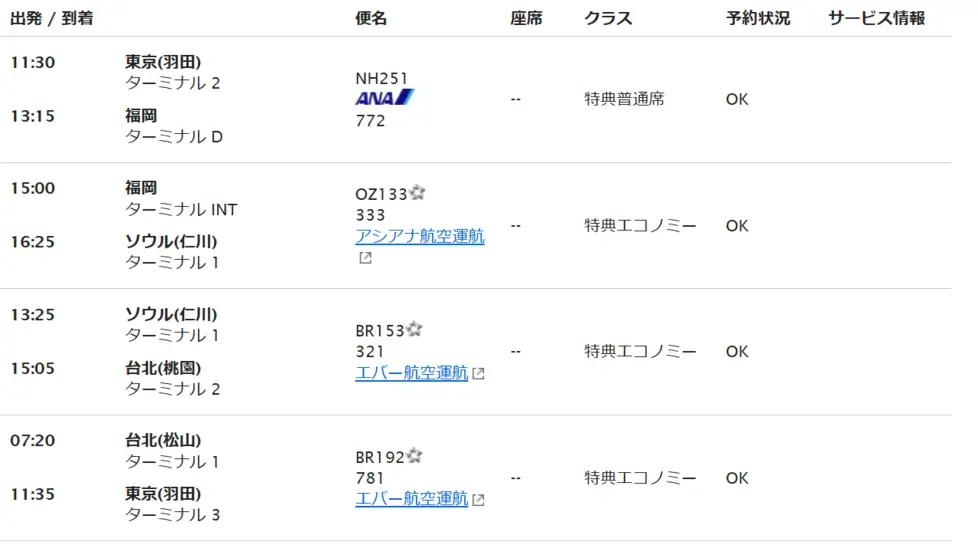Open the アシアナ航空運航 link

(x=420, y=236)
